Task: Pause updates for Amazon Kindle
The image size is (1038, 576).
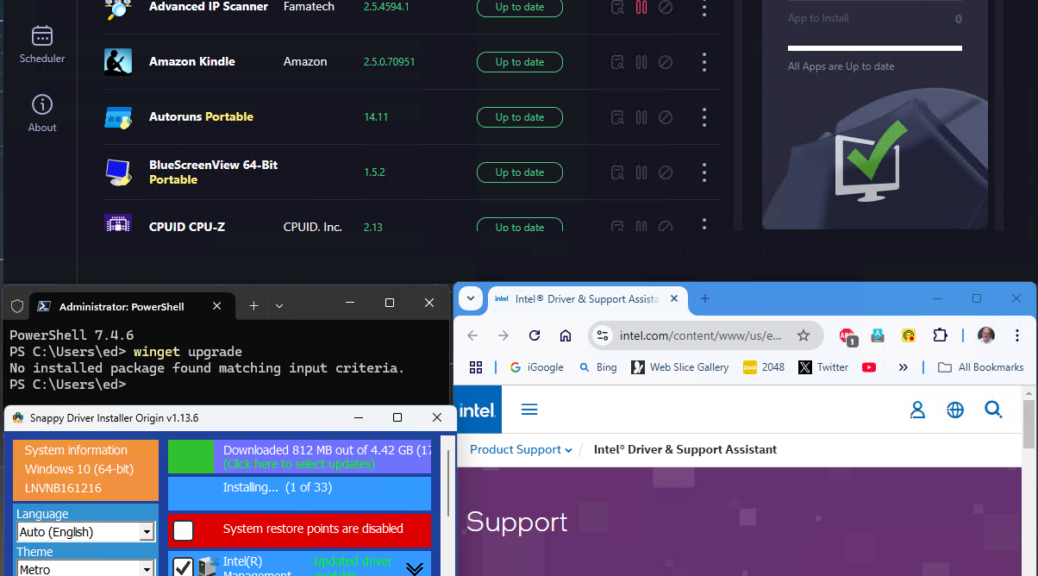Action: [x=641, y=62]
